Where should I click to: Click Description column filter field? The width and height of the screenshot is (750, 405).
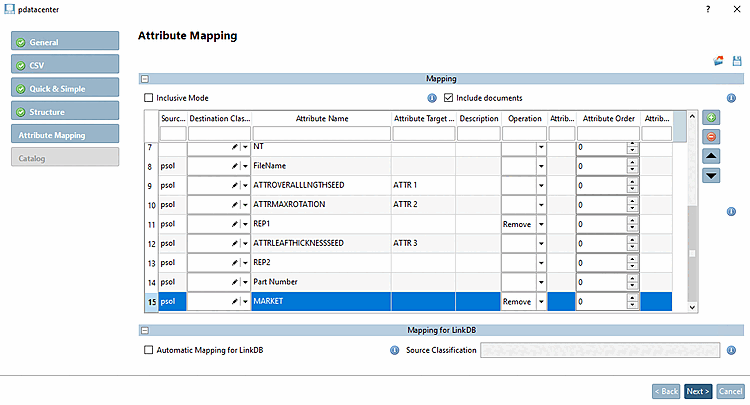pyautogui.click(x=478, y=134)
